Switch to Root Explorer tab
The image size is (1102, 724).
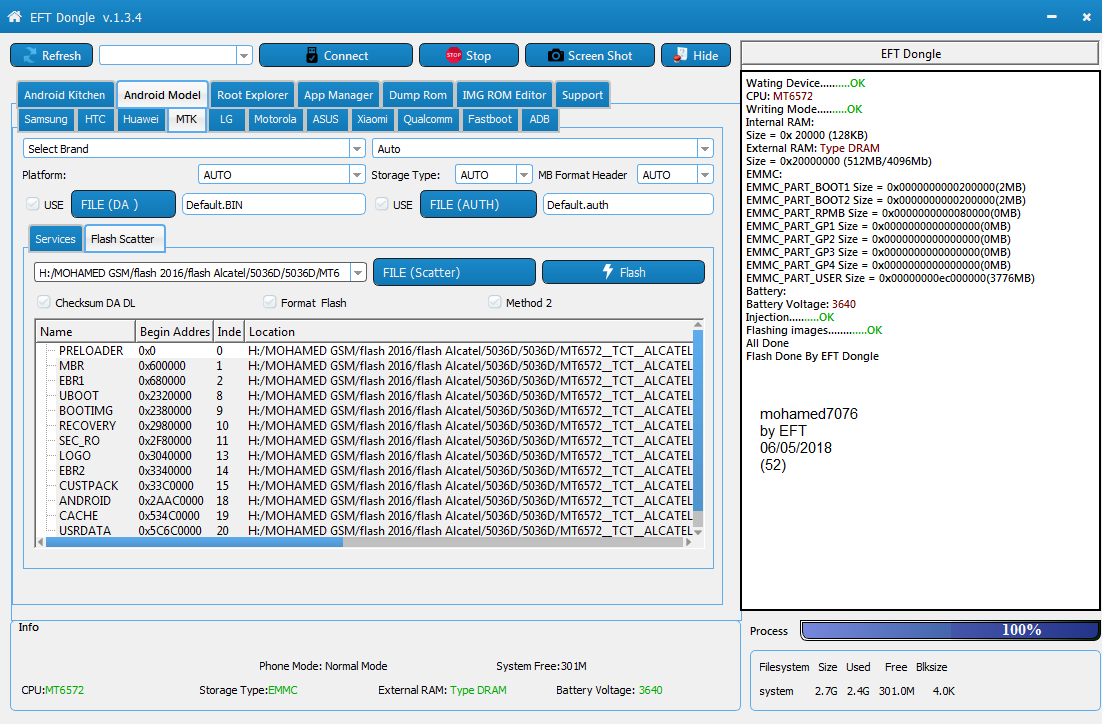pyautogui.click(x=252, y=95)
